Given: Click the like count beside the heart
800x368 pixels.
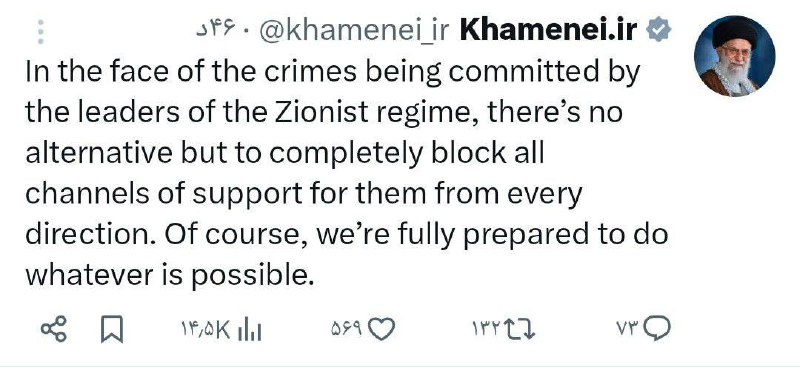Looking at the screenshot, I should [346, 329].
